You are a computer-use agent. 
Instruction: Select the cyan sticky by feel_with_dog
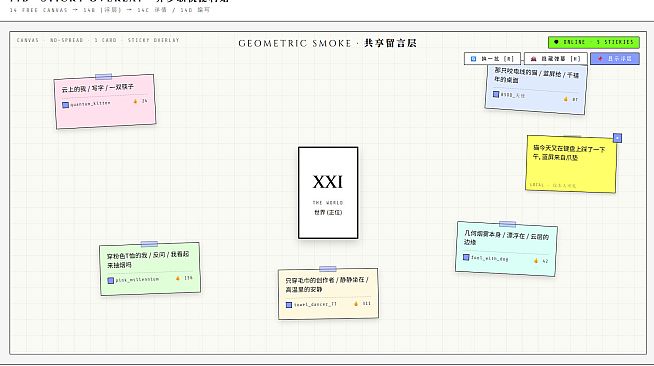click(x=506, y=249)
